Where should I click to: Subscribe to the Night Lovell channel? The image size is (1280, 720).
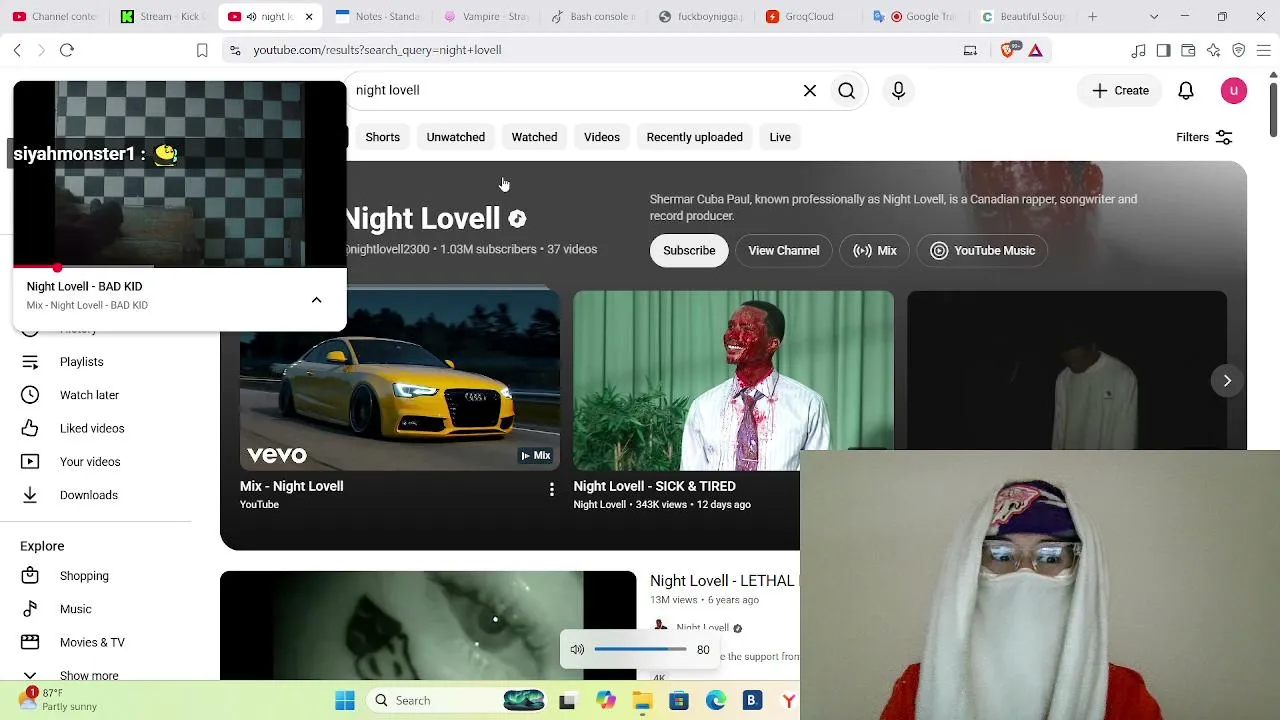(x=689, y=251)
